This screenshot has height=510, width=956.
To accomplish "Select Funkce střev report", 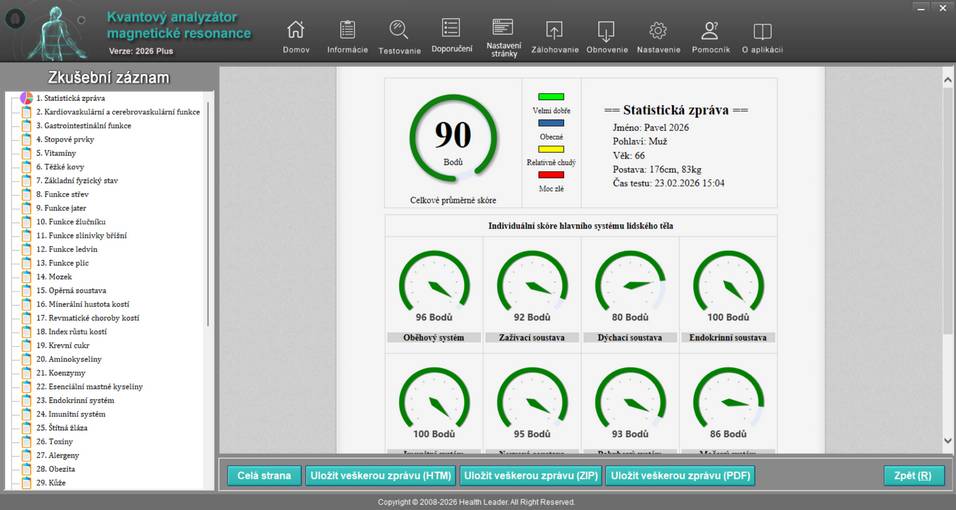I will [62, 194].
